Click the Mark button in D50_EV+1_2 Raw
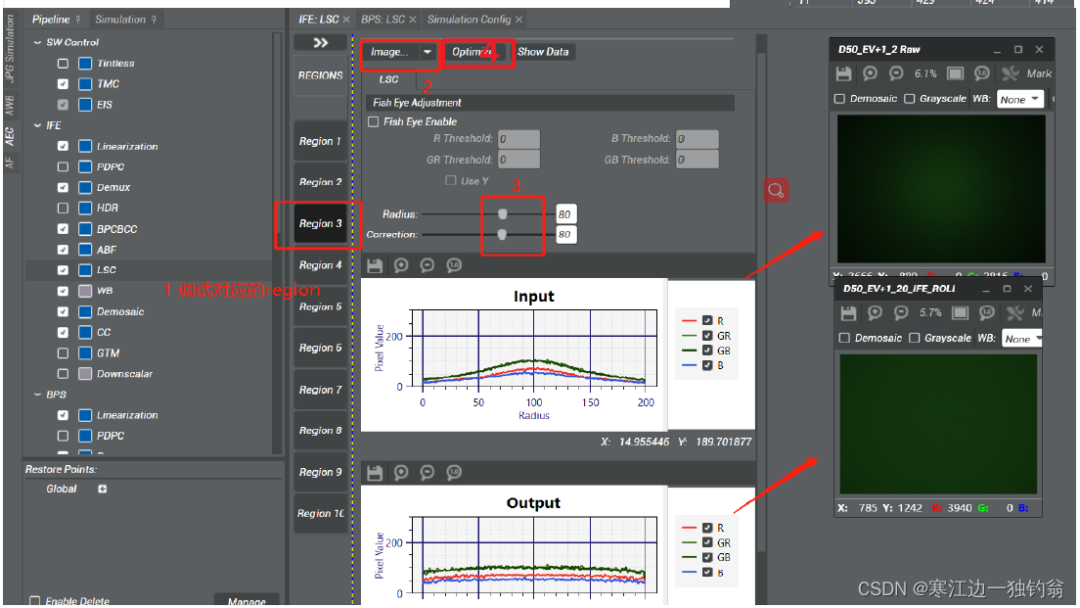Screen dimensions: 1080x608 1039,74
